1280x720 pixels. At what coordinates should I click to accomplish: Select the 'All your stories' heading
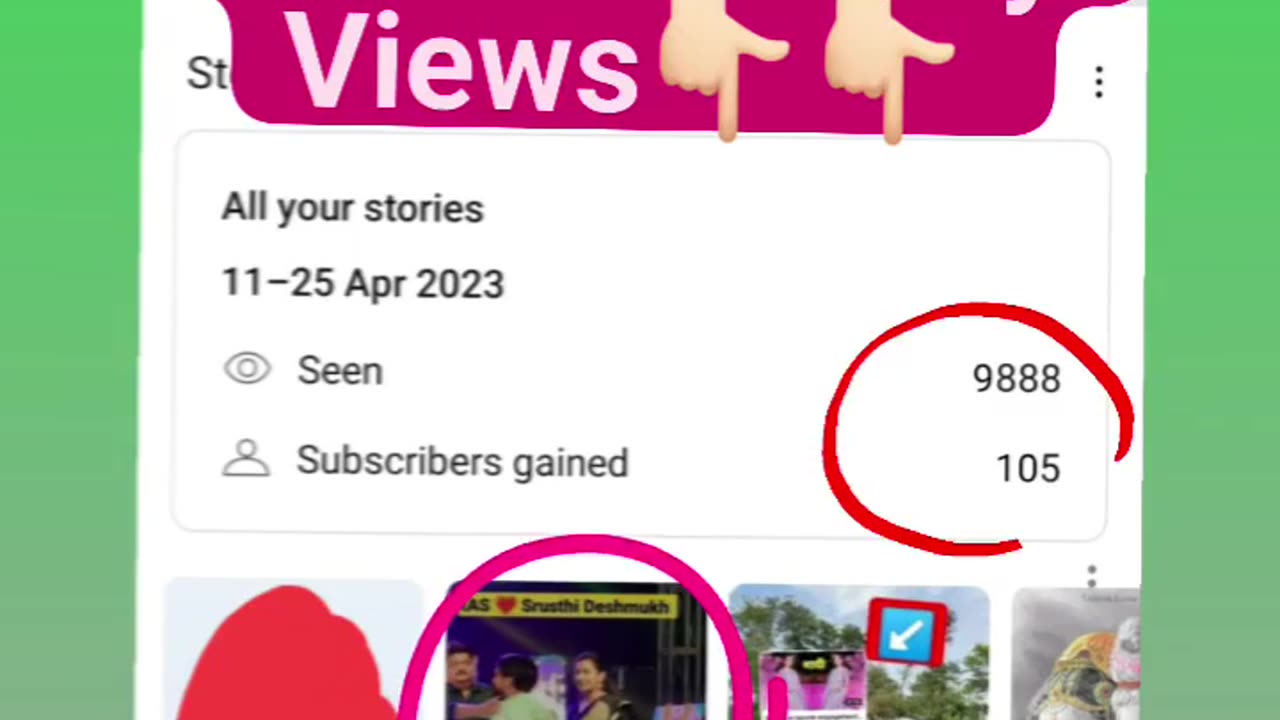(x=352, y=208)
